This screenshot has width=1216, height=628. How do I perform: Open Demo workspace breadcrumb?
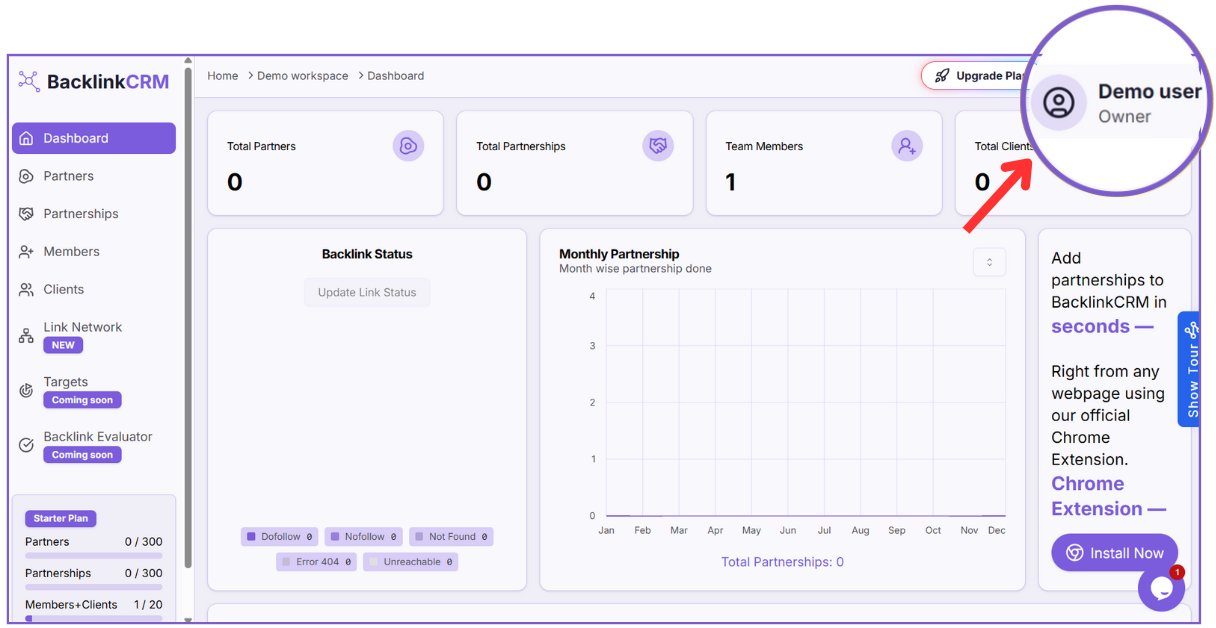[x=302, y=76]
